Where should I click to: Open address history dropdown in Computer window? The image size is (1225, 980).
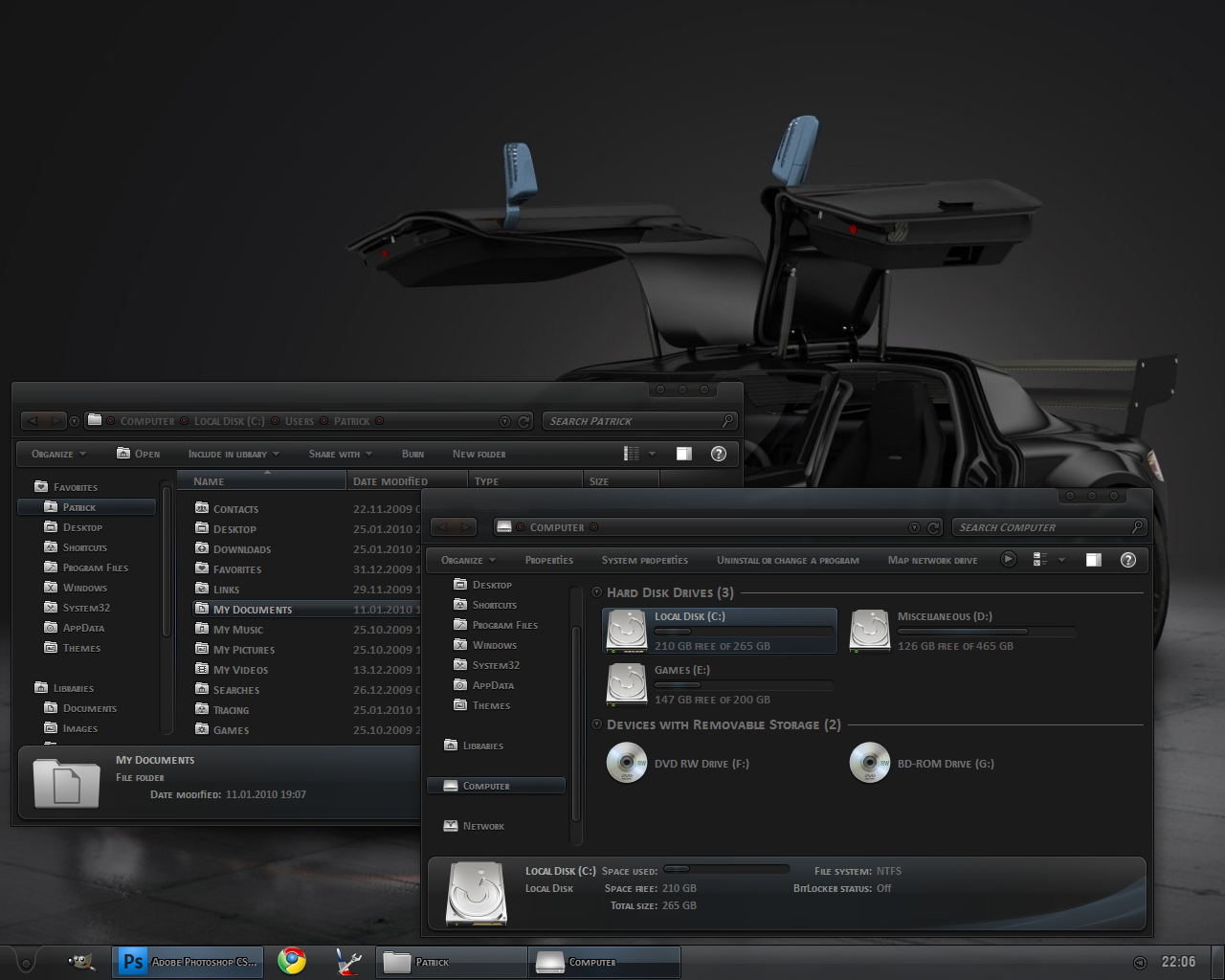tap(914, 527)
